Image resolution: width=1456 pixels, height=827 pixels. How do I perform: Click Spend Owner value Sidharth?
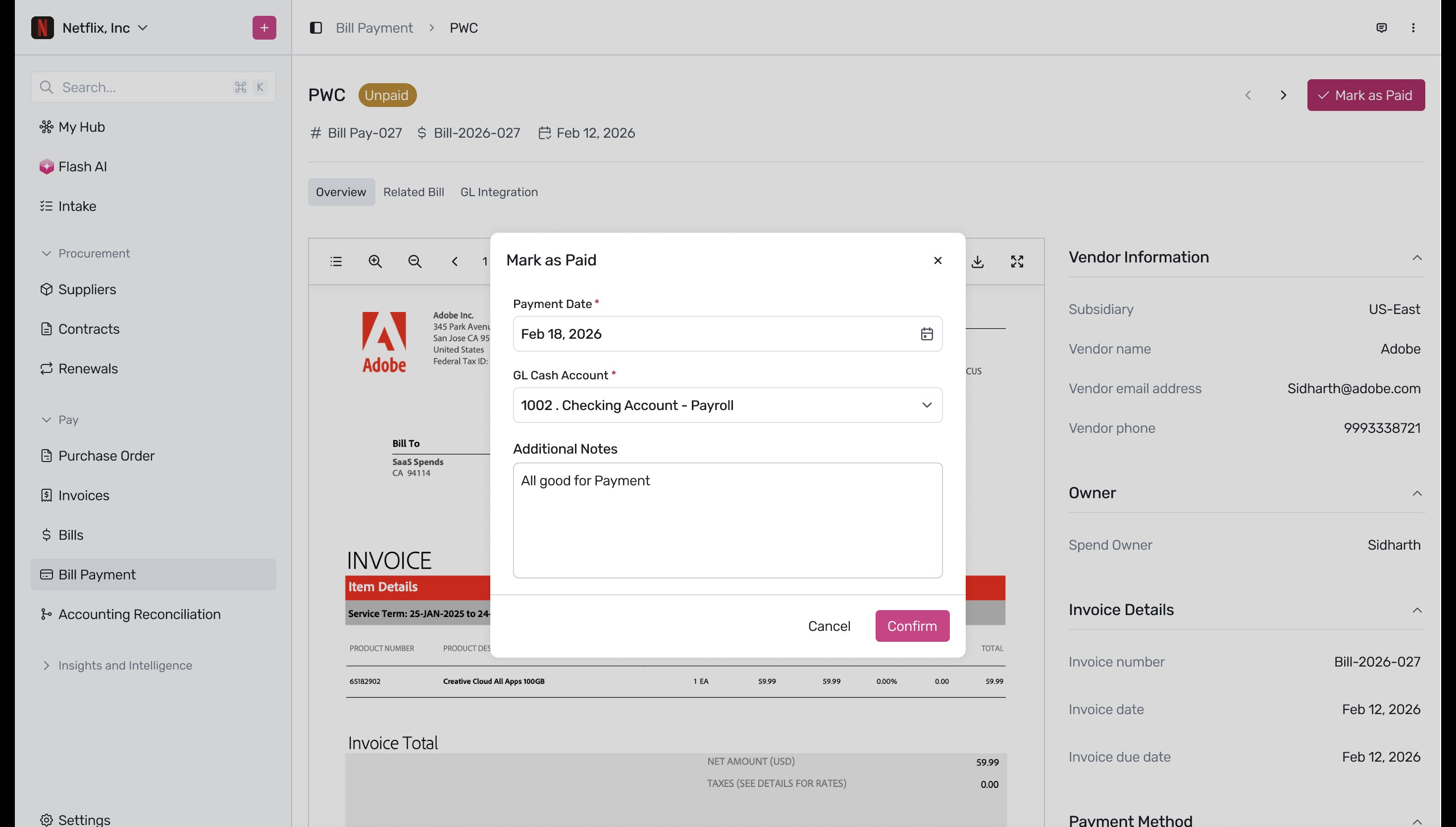tap(1394, 545)
